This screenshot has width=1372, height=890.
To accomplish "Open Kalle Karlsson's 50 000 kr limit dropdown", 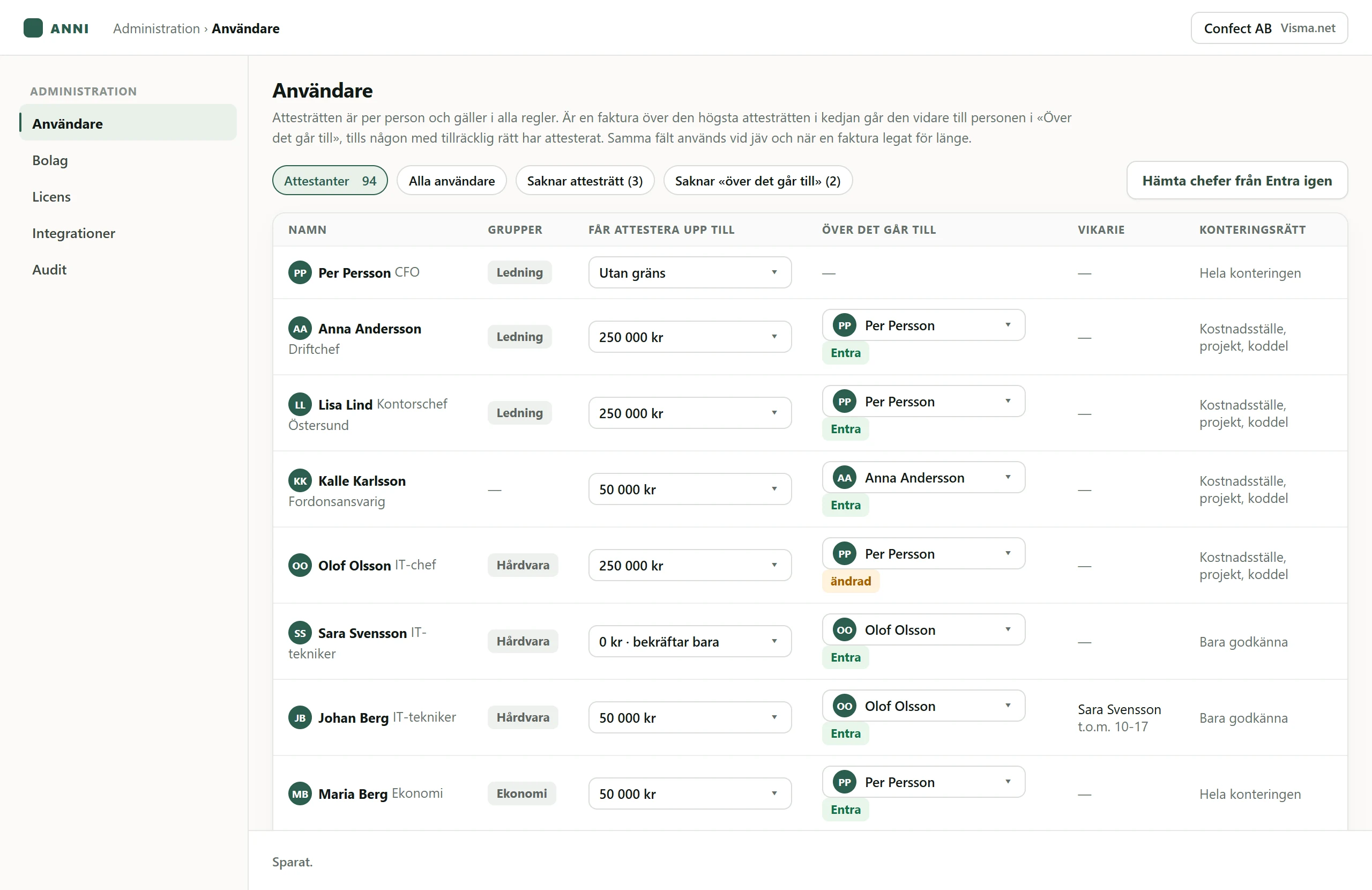I will [x=689, y=489].
